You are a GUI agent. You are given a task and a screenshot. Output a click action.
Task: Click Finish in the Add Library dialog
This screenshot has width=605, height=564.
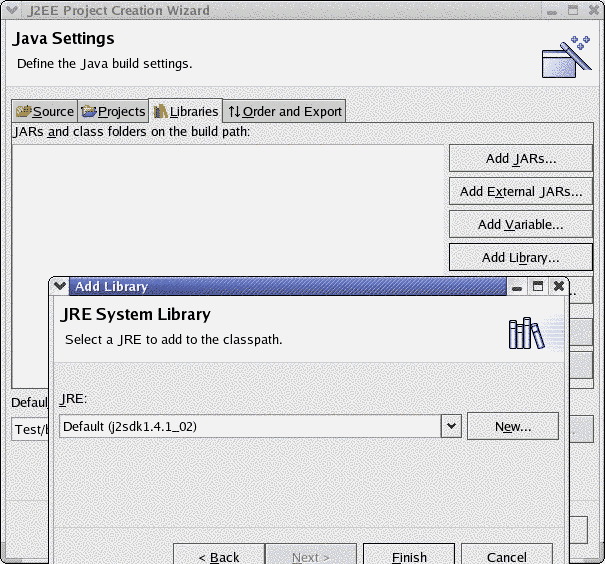409,556
